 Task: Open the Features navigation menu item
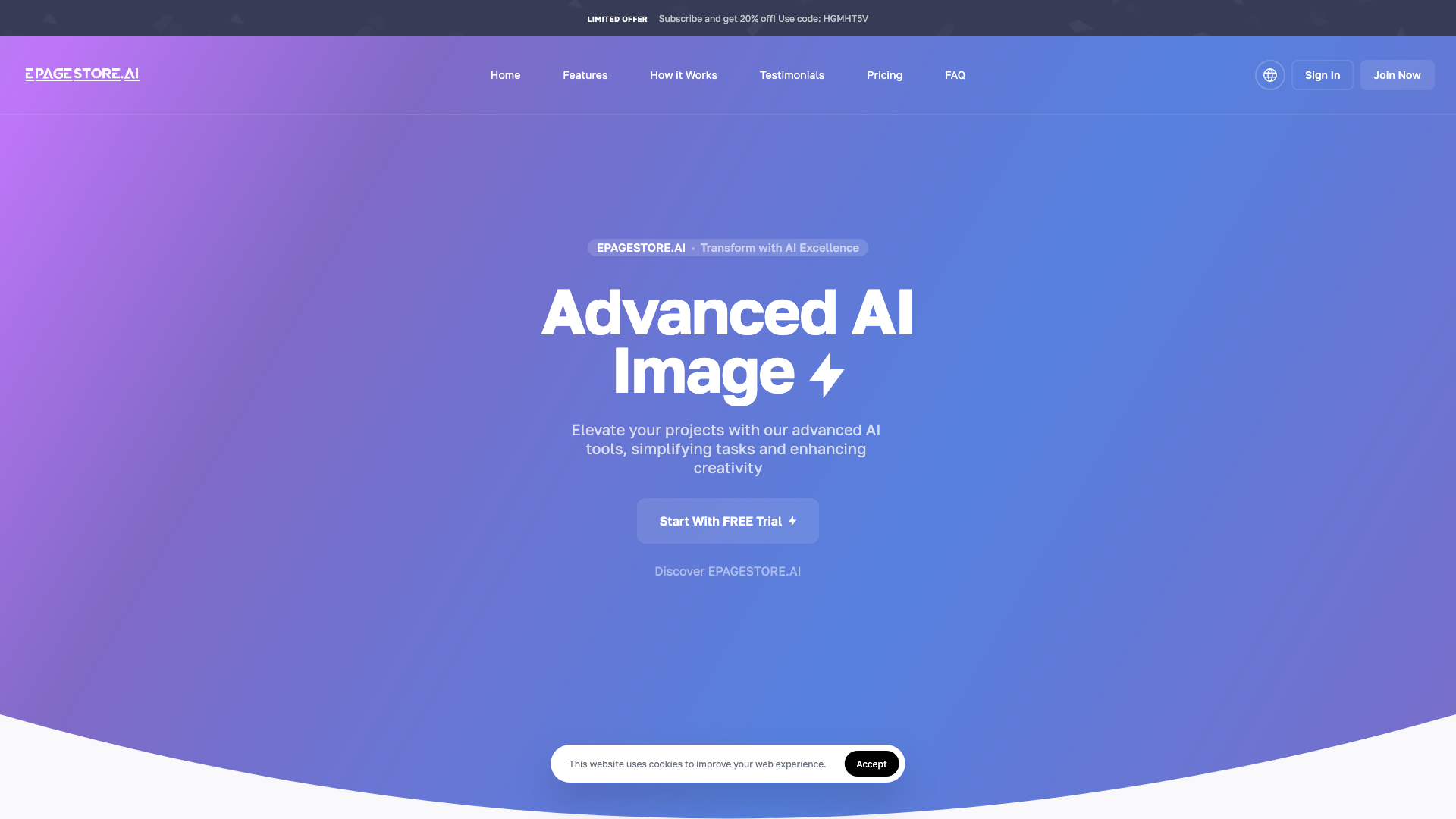(585, 75)
